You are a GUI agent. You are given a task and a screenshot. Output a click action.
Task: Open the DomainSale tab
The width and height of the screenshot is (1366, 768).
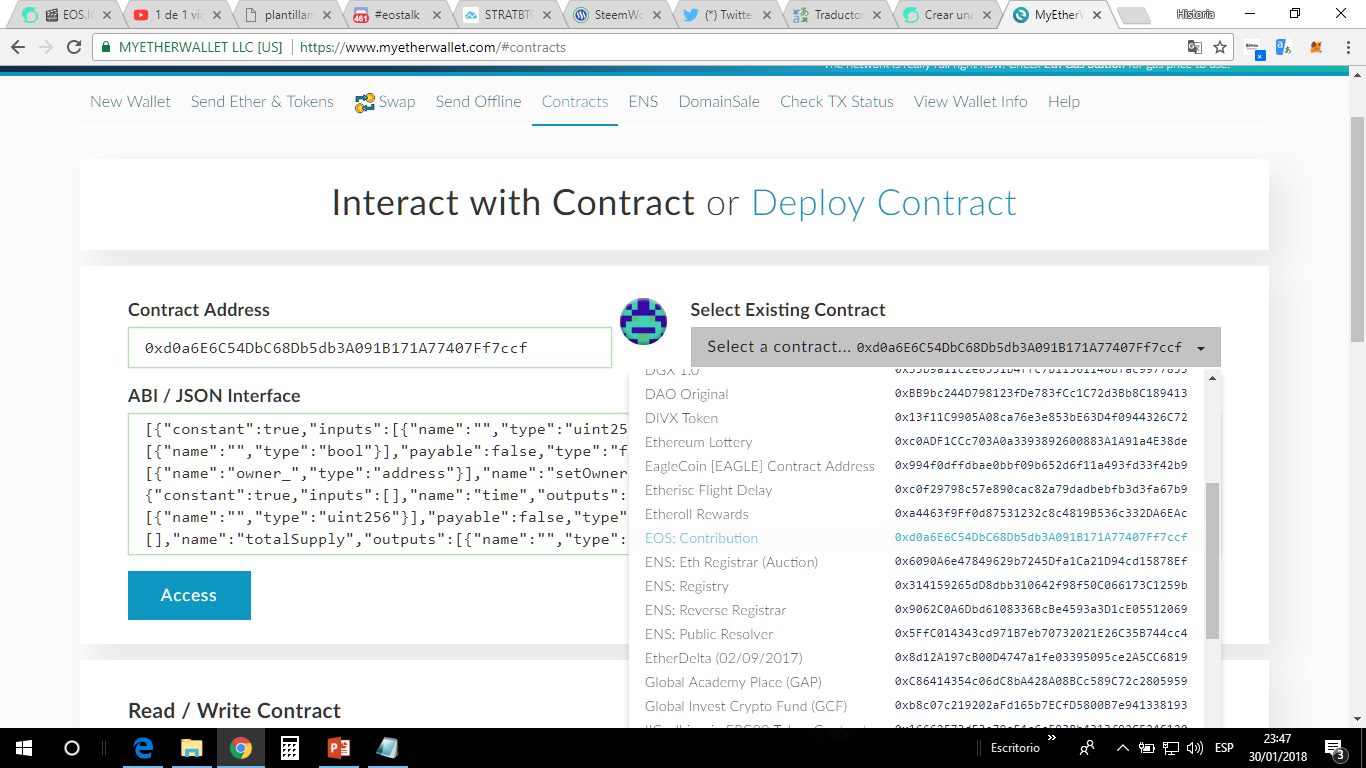[x=719, y=102]
